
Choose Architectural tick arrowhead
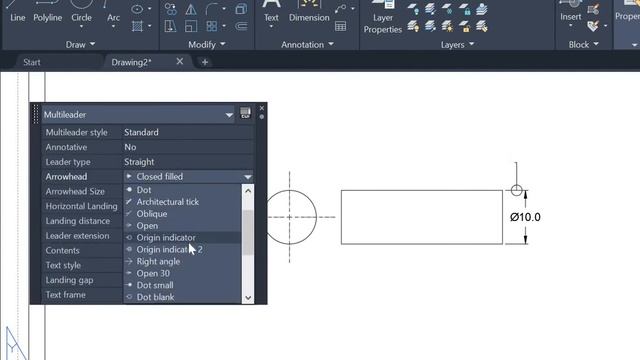[x=182, y=202]
